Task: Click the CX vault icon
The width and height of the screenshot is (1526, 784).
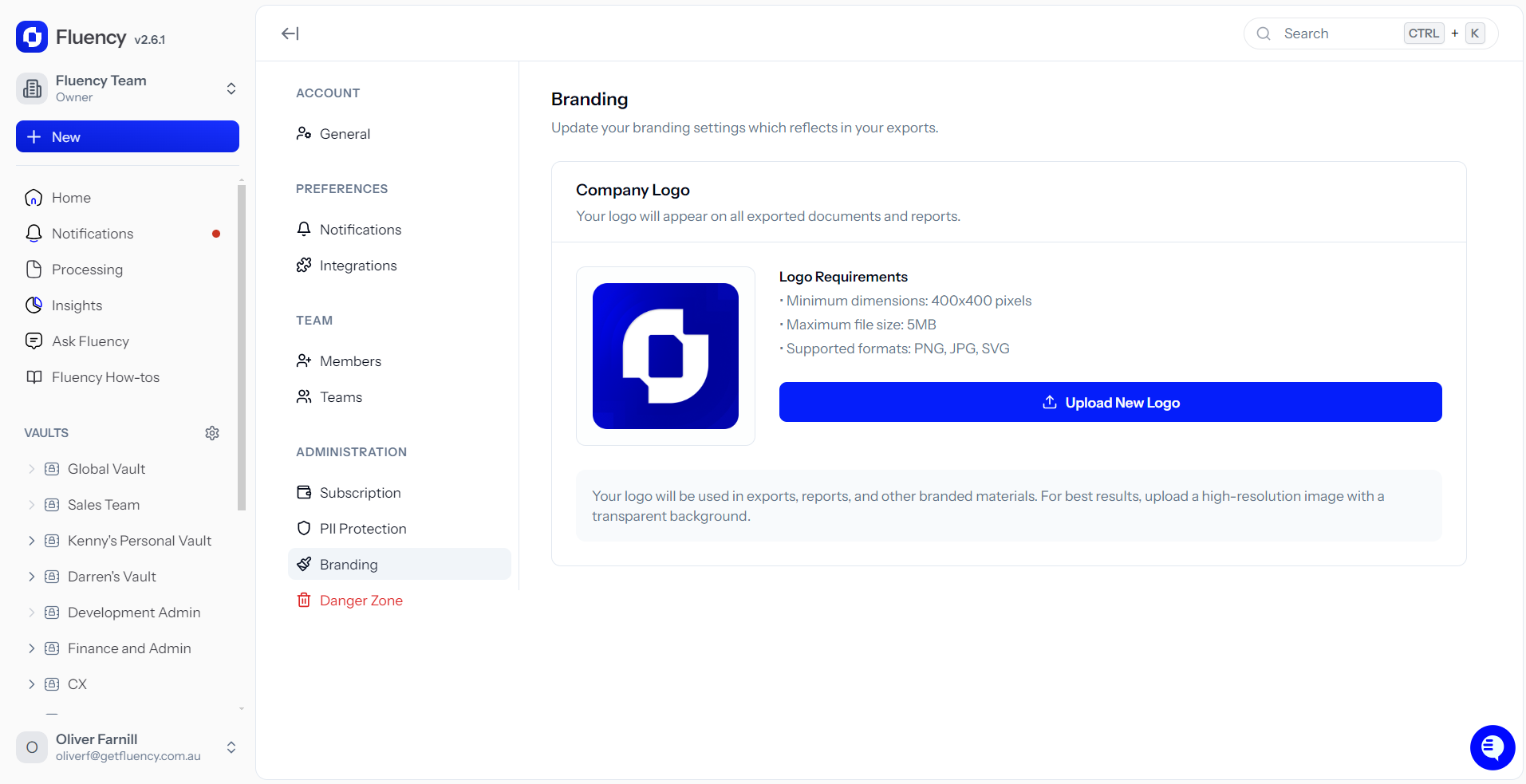Action: (52, 684)
